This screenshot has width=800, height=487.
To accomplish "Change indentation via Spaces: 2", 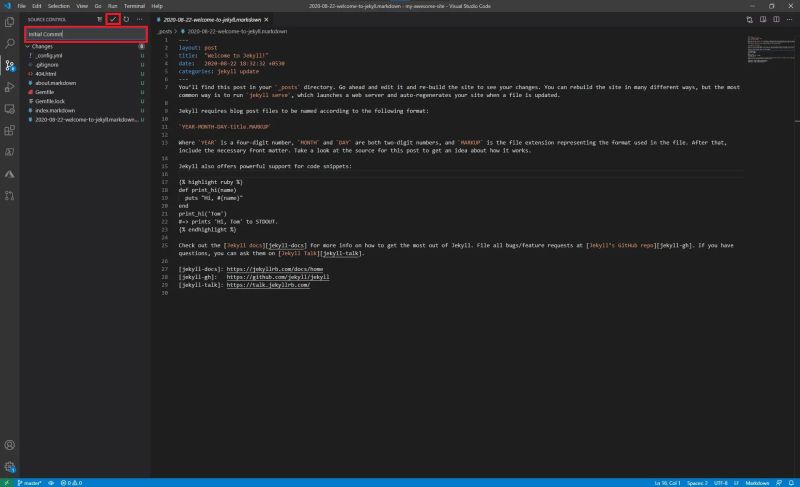I will pos(697,482).
